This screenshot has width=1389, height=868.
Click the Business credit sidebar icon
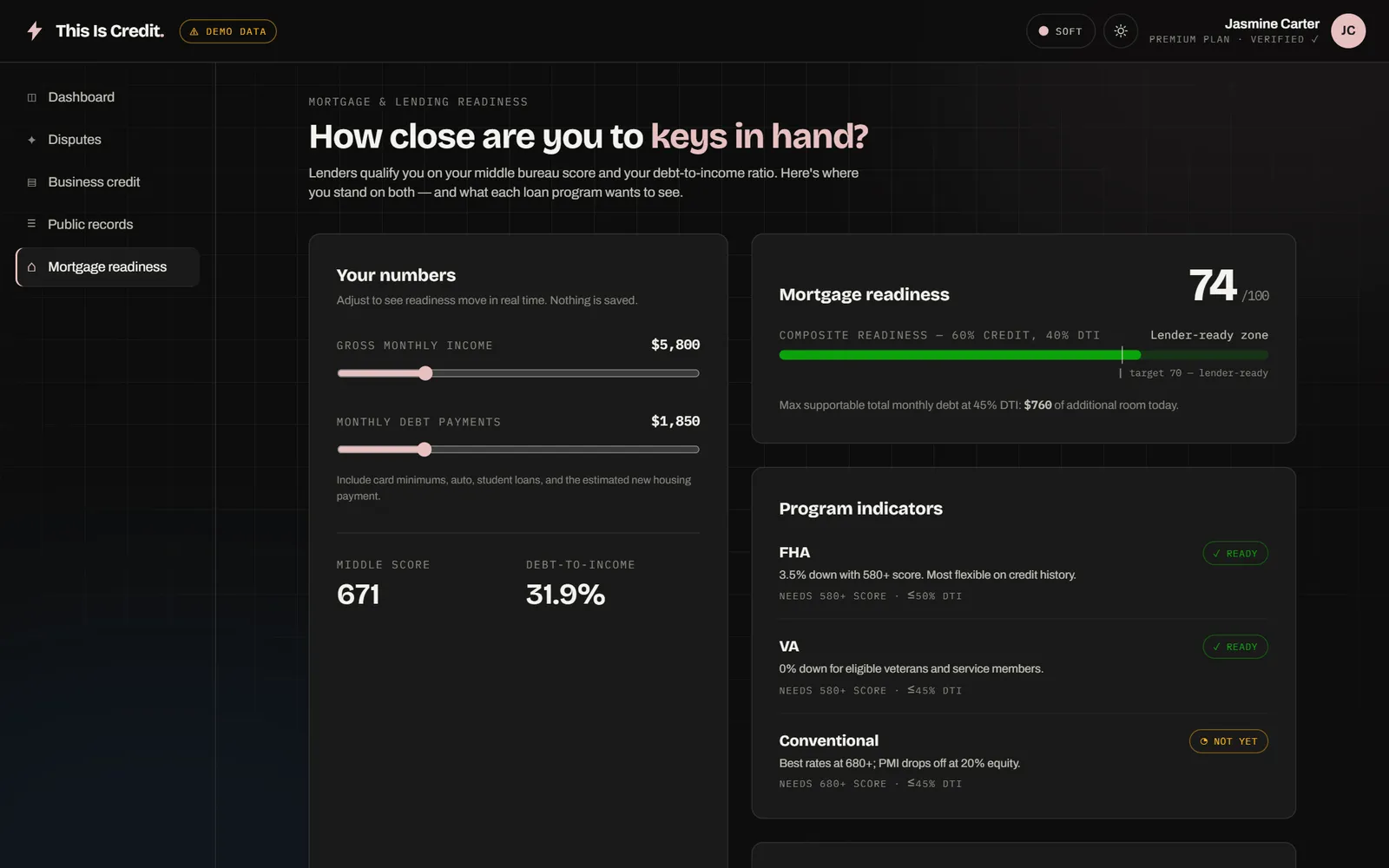pos(32,182)
